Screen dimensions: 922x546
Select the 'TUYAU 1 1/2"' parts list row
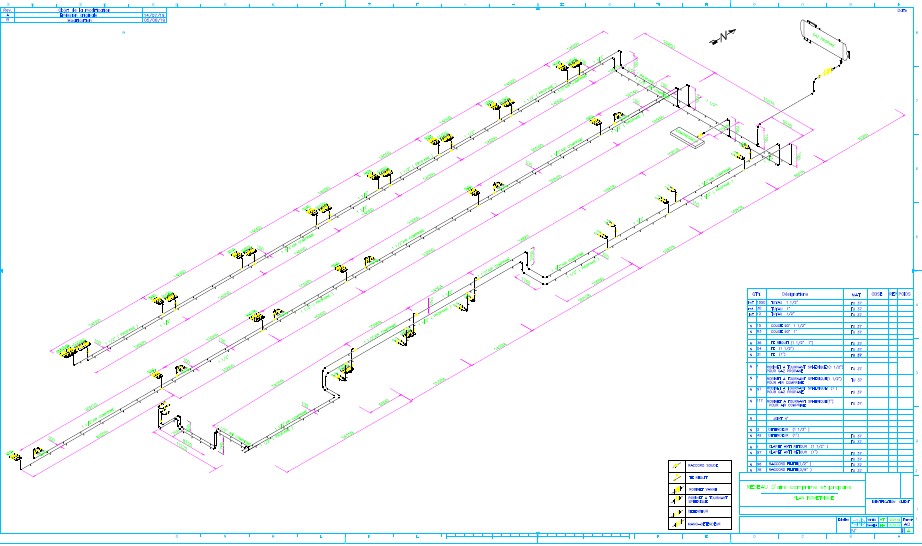(830, 303)
